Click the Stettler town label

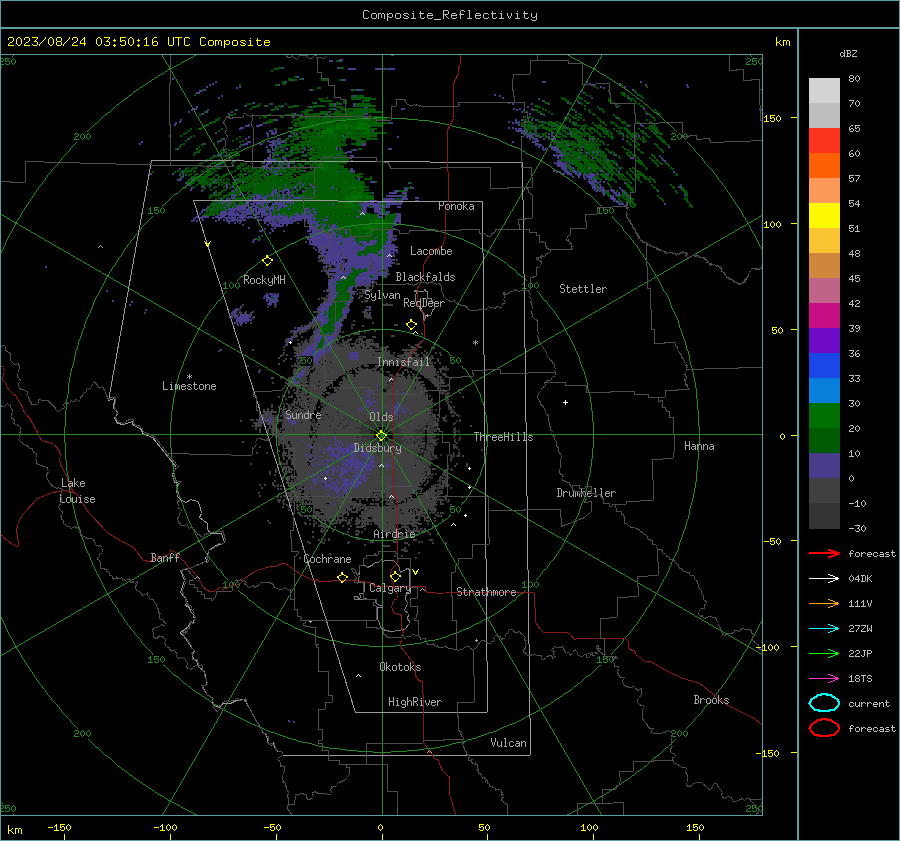coord(583,289)
